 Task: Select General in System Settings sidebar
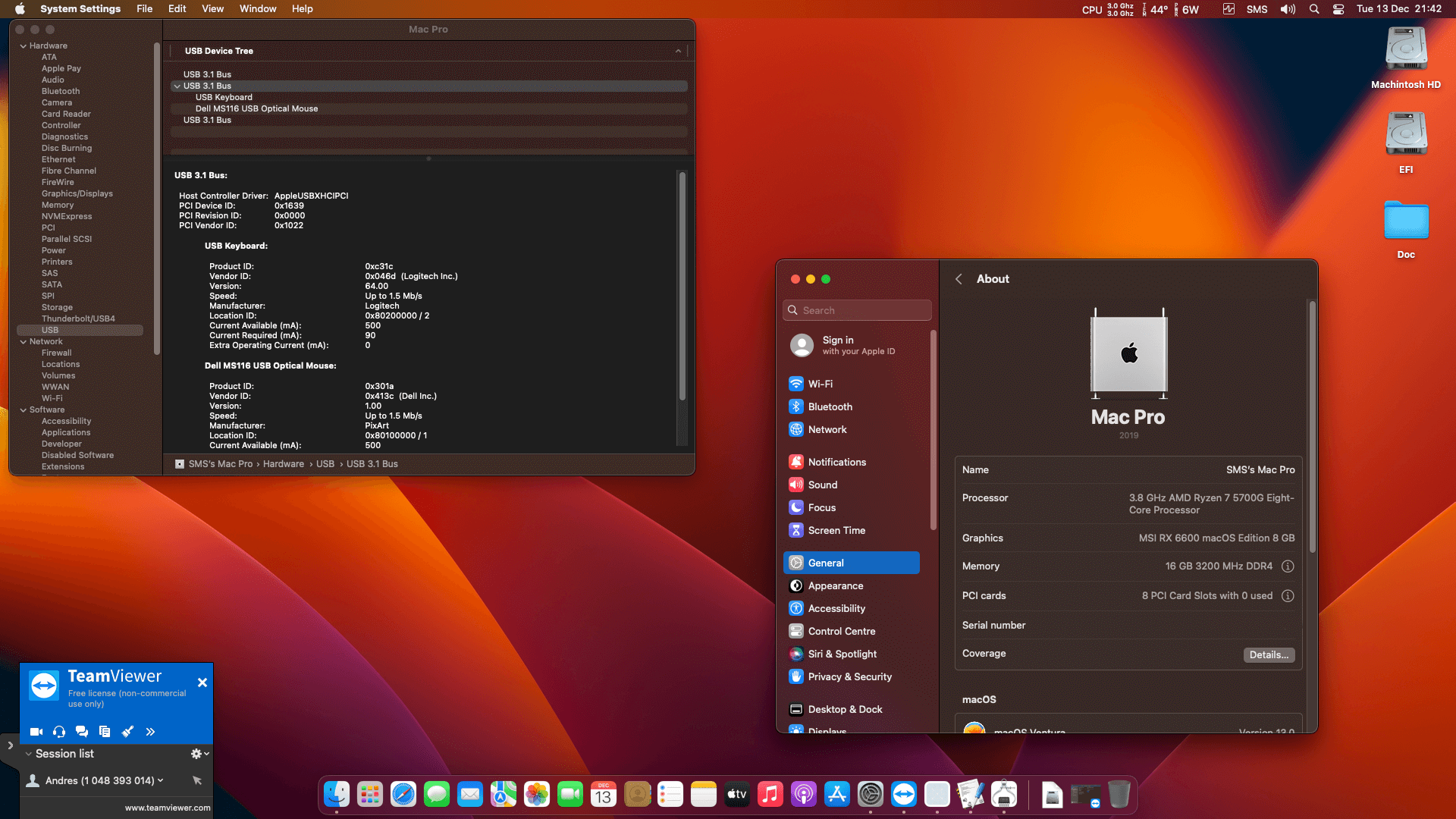coord(826,563)
